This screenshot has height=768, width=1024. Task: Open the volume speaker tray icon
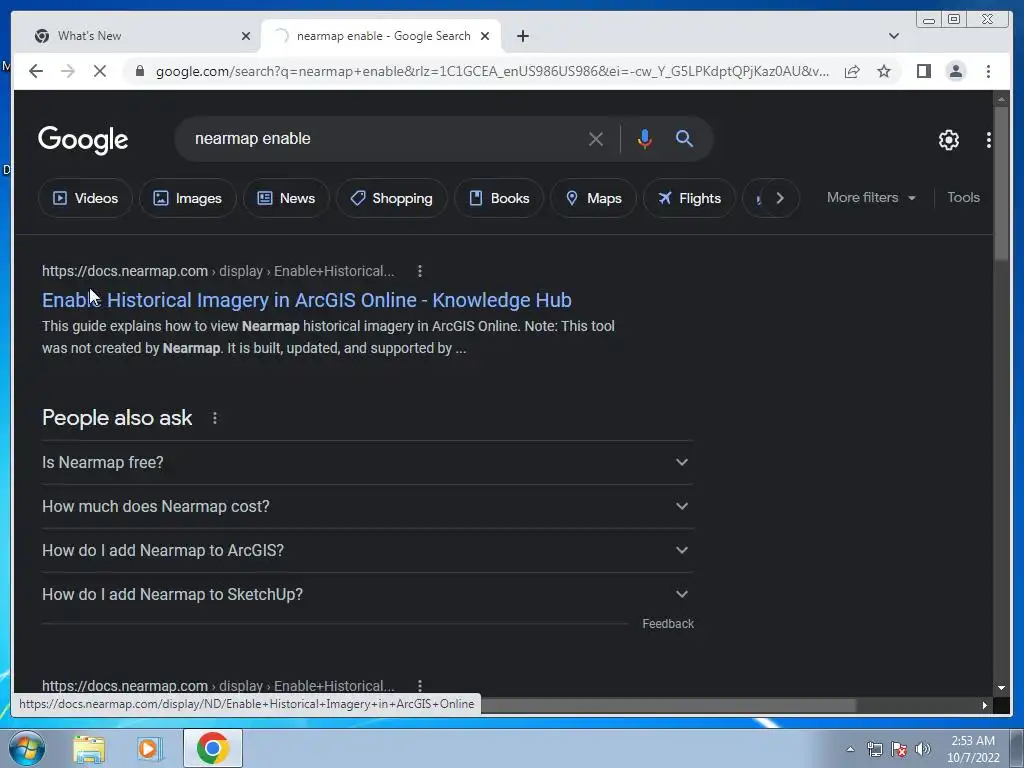point(923,749)
